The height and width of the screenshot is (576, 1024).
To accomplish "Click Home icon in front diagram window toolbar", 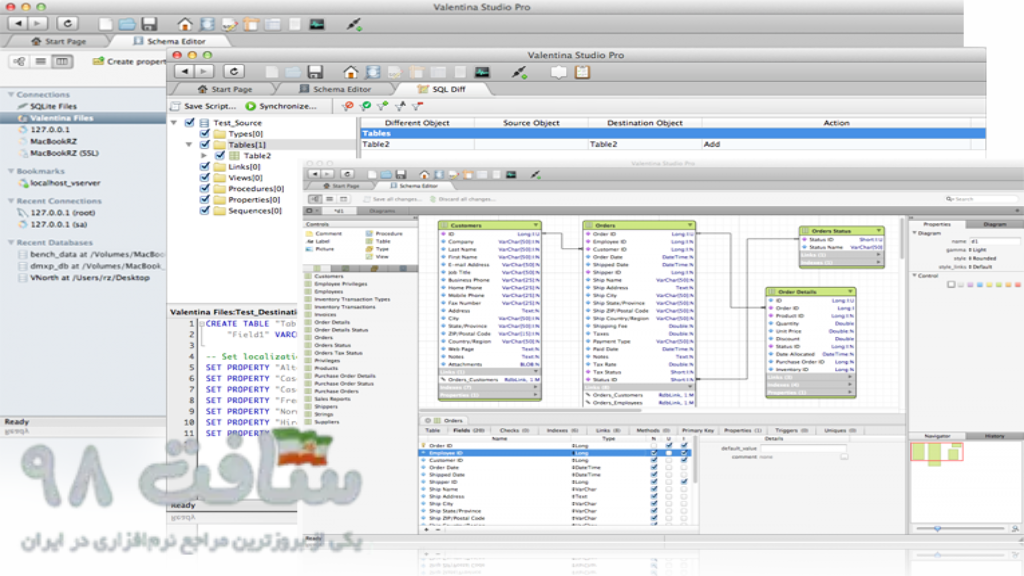I will click(x=424, y=174).
